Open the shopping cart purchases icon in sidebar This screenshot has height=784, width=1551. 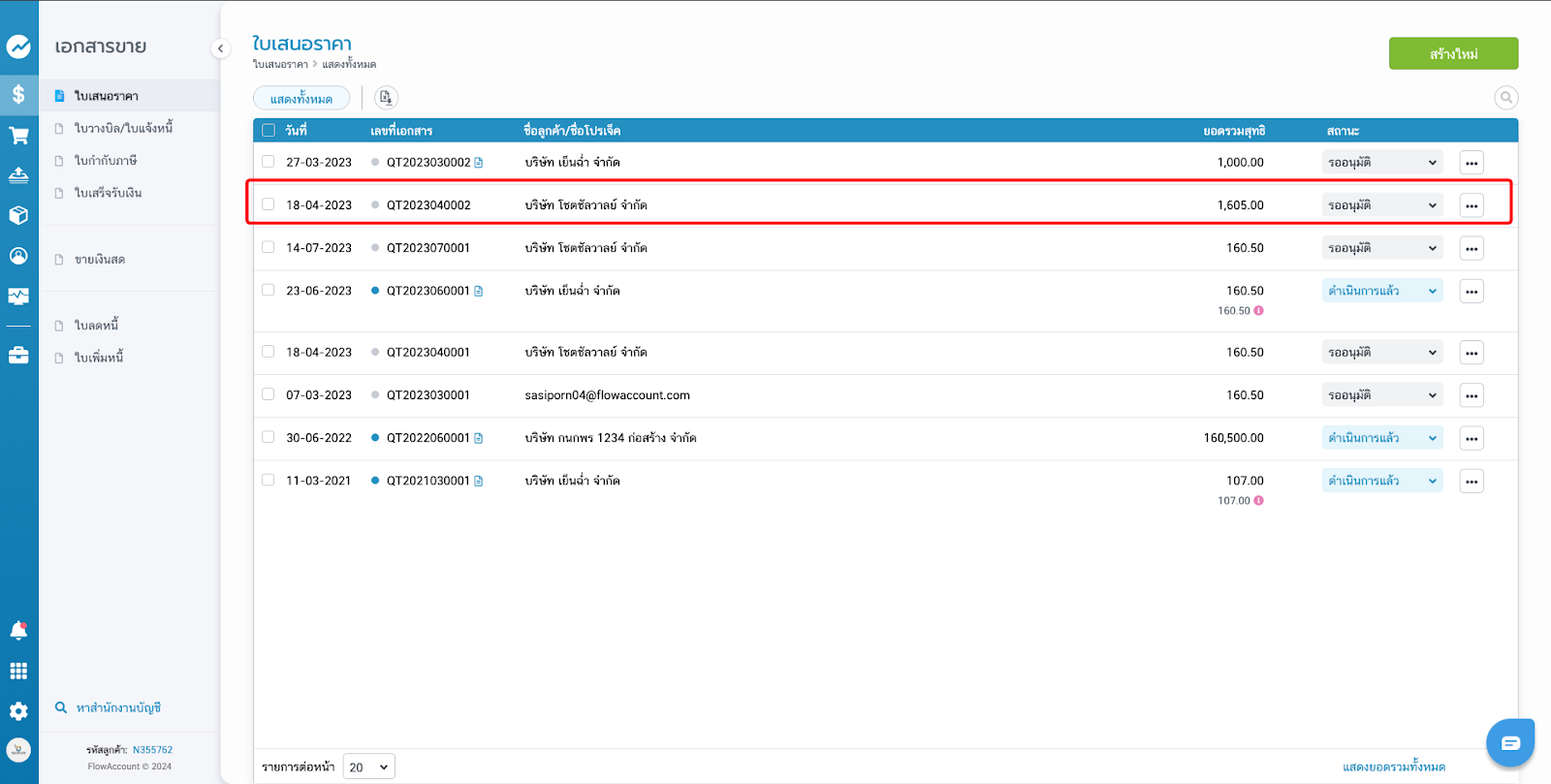[x=18, y=136]
